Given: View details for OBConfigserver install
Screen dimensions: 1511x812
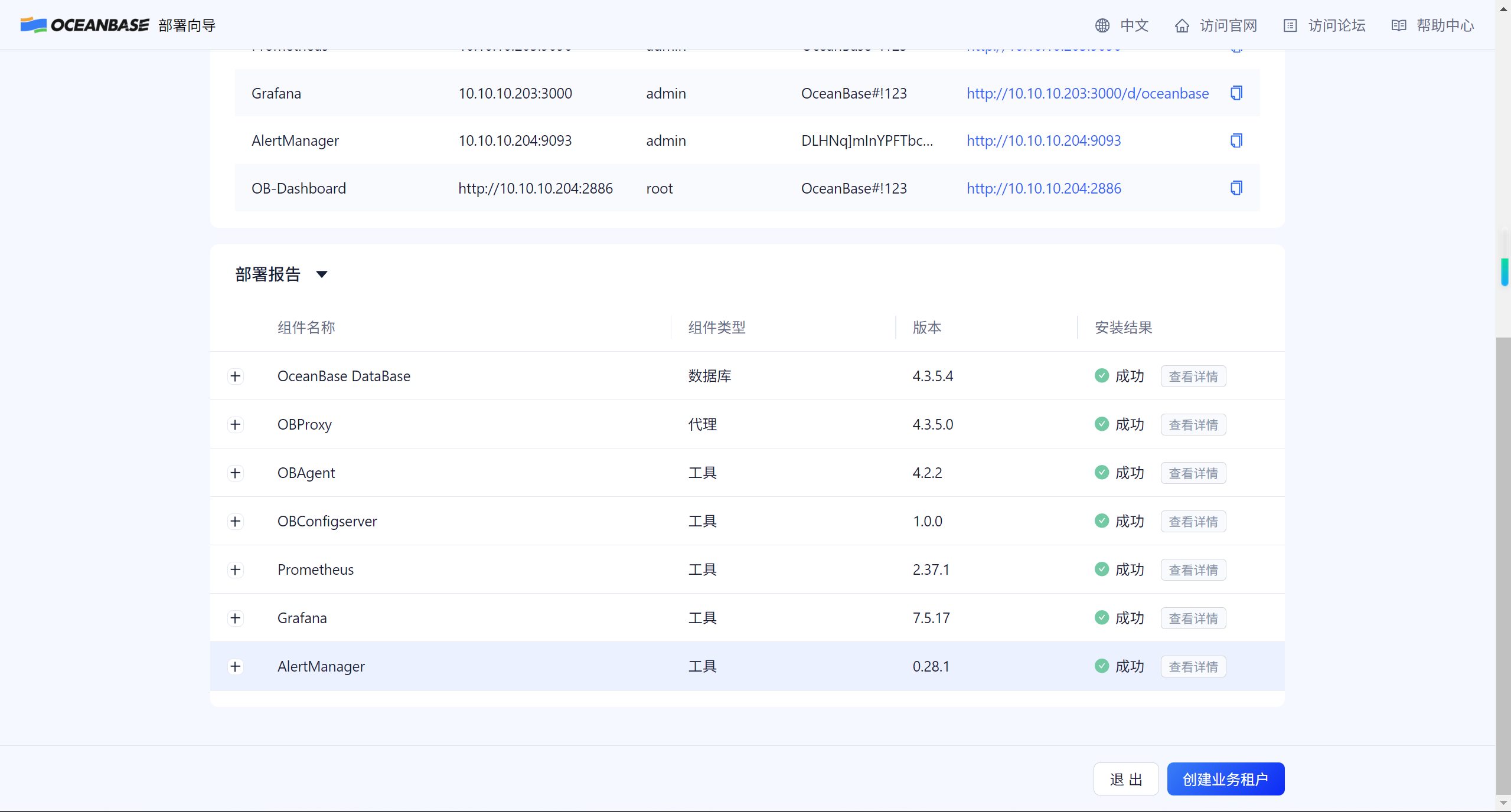Looking at the screenshot, I should click(x=1193, y=522).
